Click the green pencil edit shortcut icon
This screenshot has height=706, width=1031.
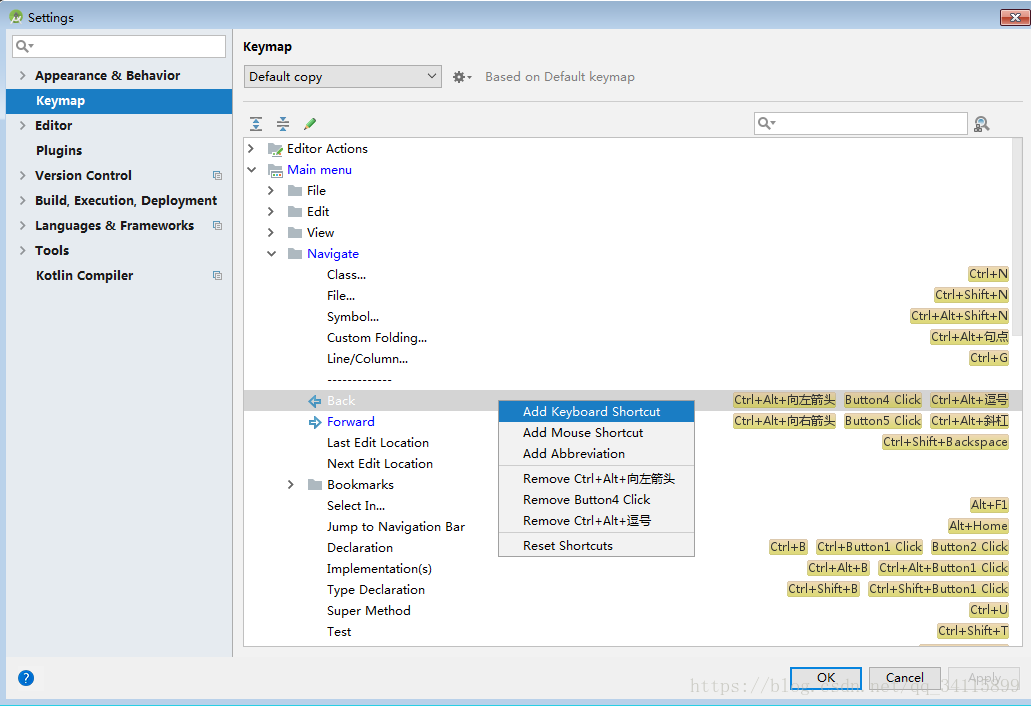(310, 124)
